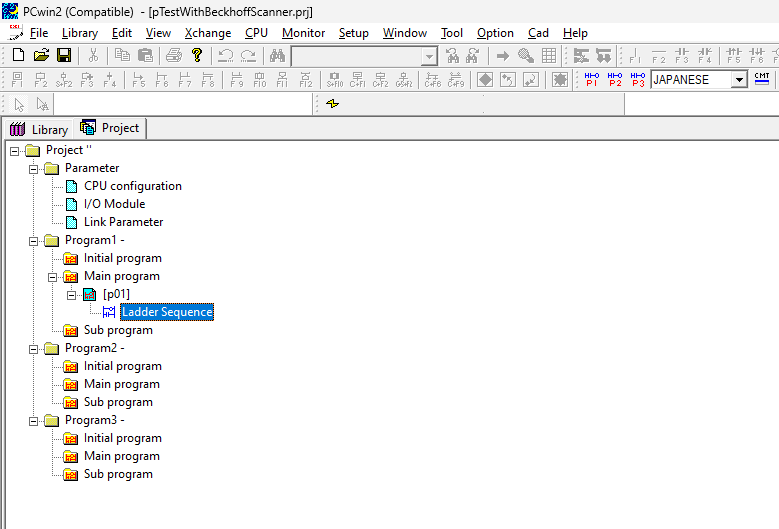779x529 pixels.
Task: Select CPU configuration in the tree
Action: pos(132,186)
